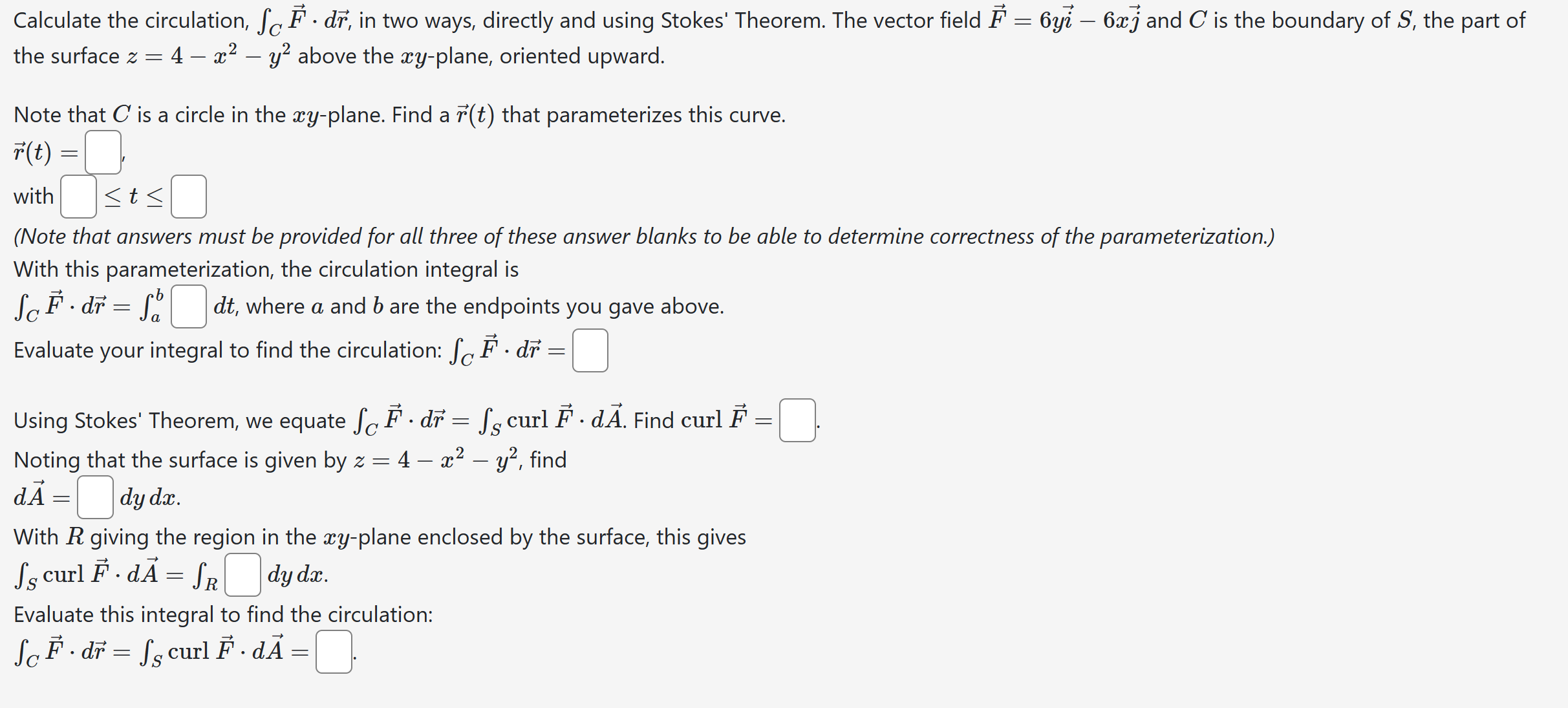Click the 'Evaluate your integral to find' text
Screen dimensions: 1568x708
click(x=228, y=350)
